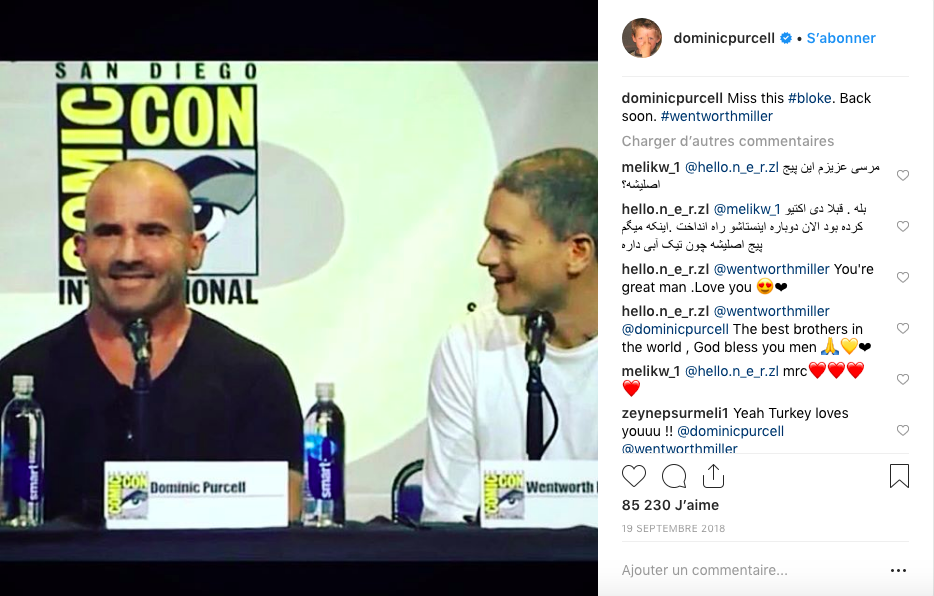Expand 'Charger d'autres commentaires'
The image size is (934, 596).
pyautogui.click(x=727, y=141)
